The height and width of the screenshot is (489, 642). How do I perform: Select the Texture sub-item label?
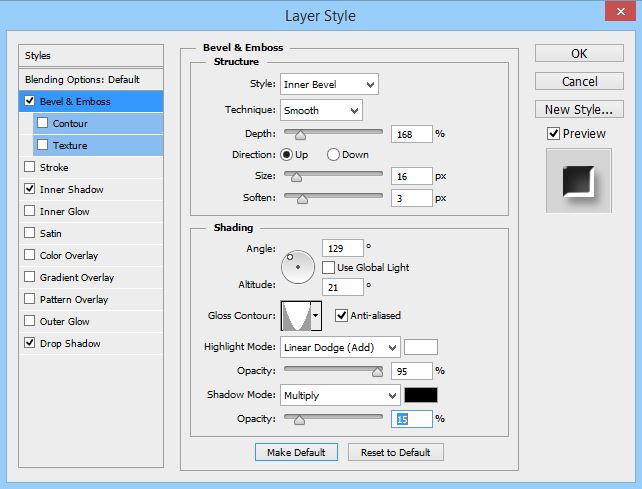click(x=70, y=145)
